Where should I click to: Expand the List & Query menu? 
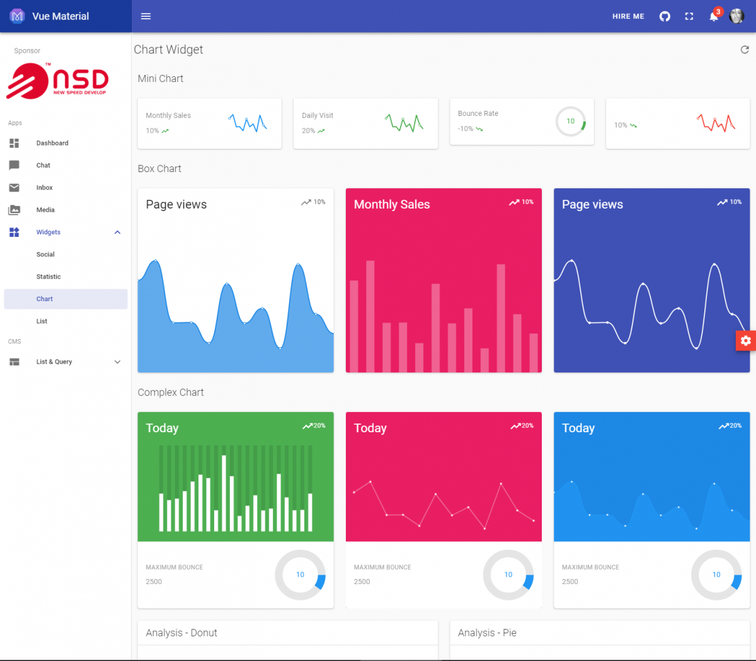click(66, 362)
